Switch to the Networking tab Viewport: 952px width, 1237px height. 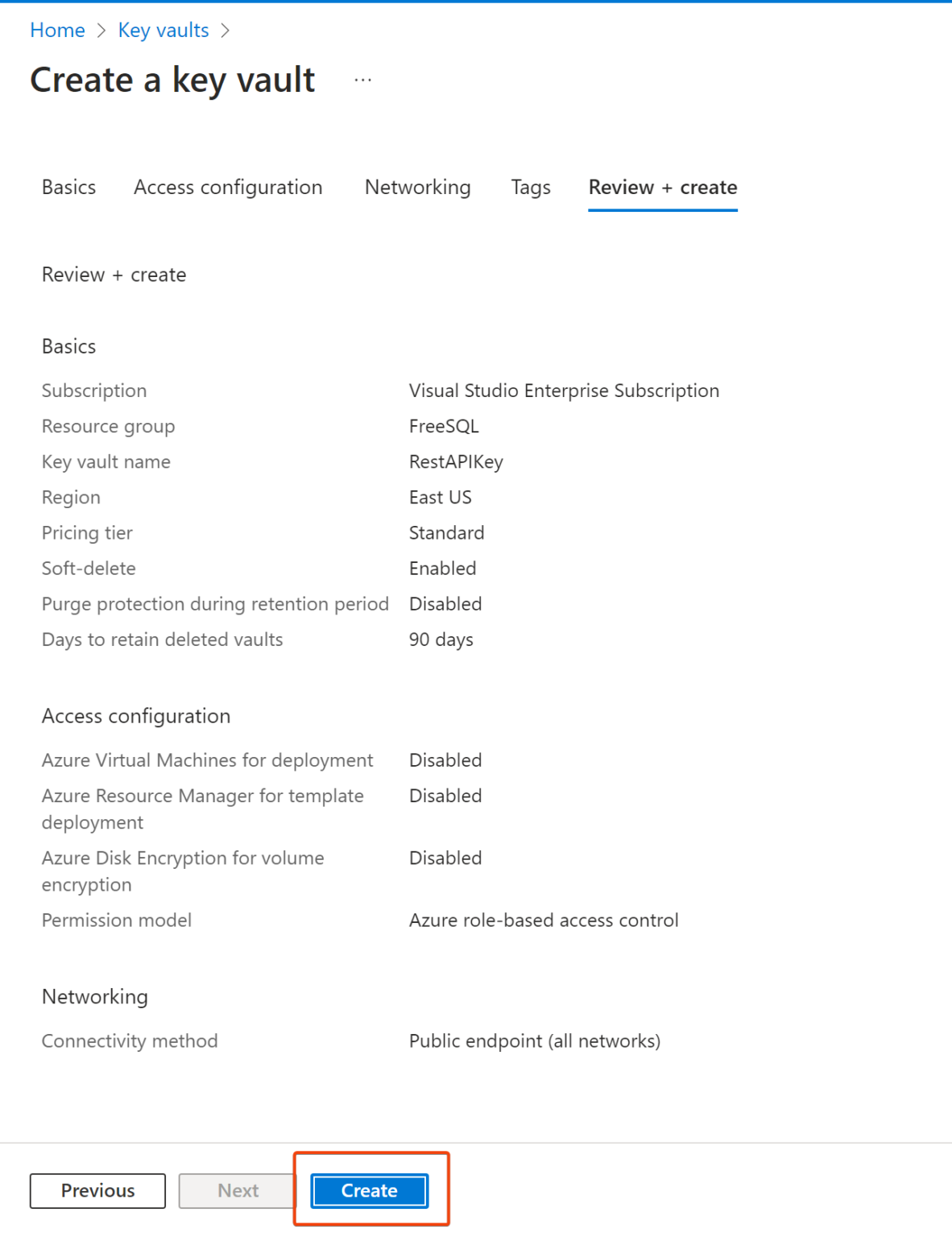point(417,187)
